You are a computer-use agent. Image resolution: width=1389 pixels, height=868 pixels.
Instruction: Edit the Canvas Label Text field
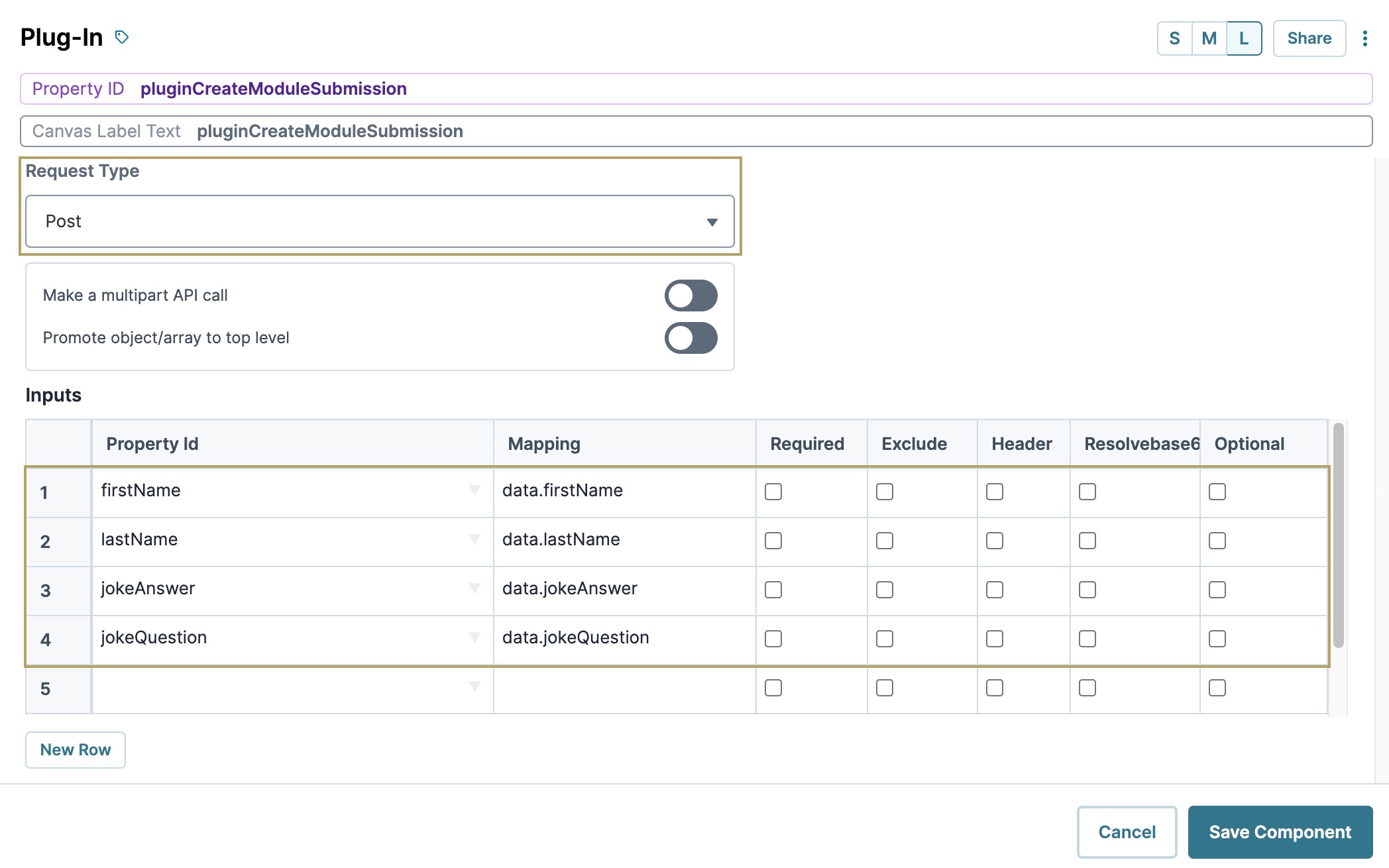[x=696, y=131]
